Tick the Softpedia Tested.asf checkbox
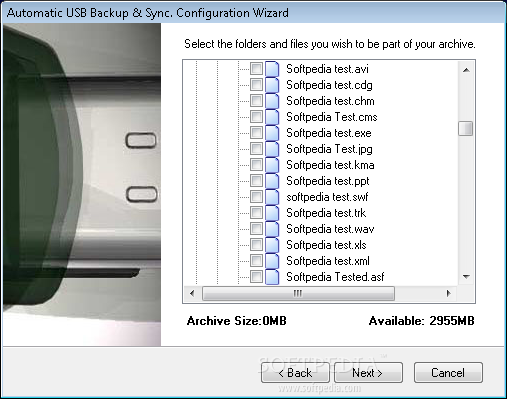Viewport: 507px width, 399px height. pos(256,277)
